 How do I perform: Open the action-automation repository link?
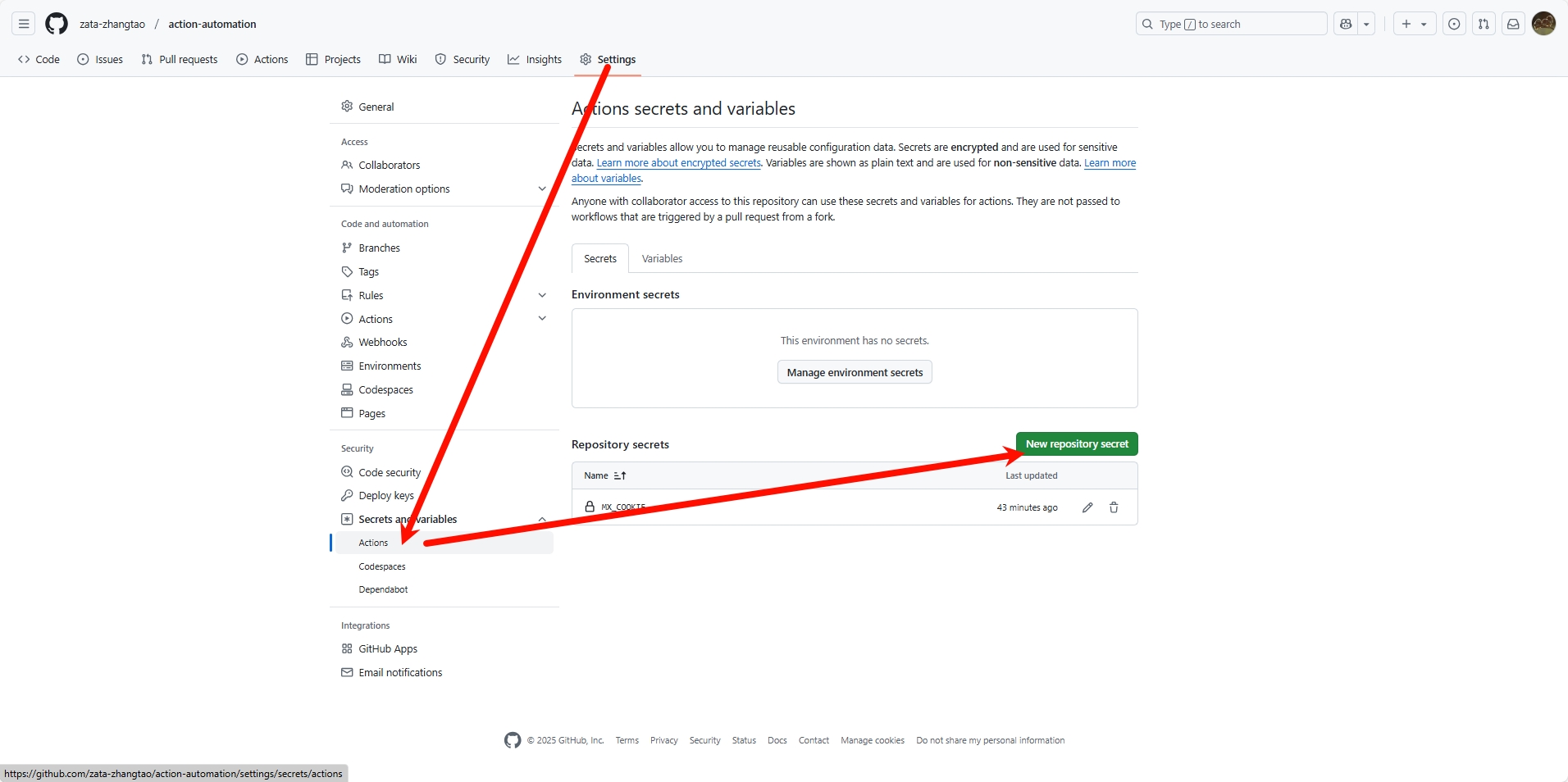tap(212, 24)
